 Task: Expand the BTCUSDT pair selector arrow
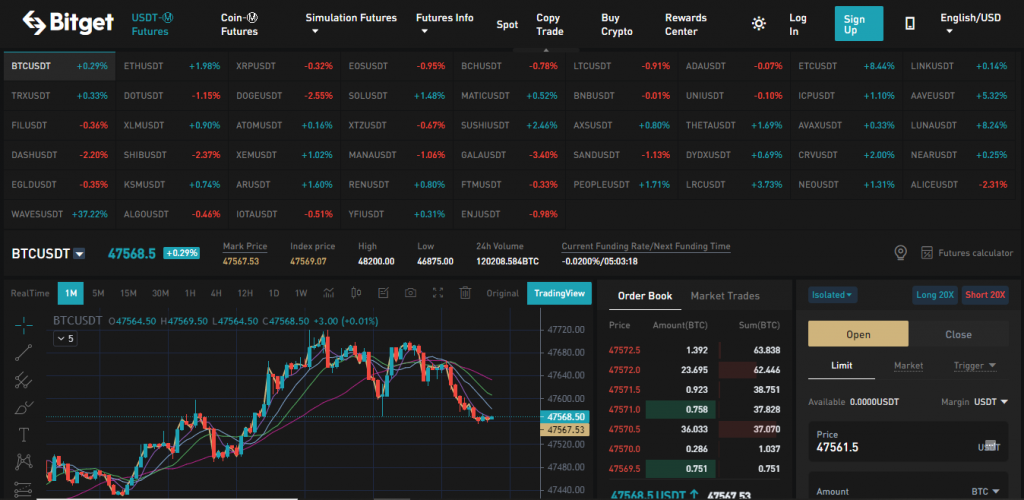pos(79,254)
